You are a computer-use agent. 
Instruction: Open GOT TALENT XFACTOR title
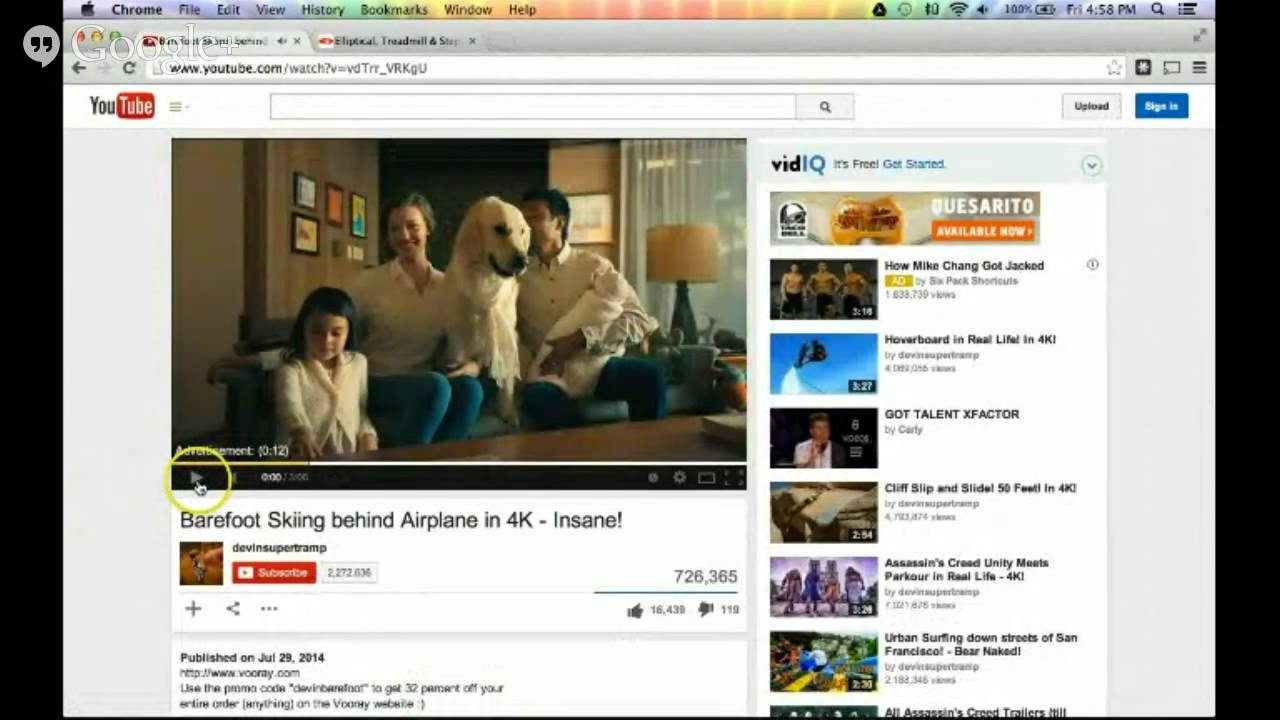tap(951, 414)
